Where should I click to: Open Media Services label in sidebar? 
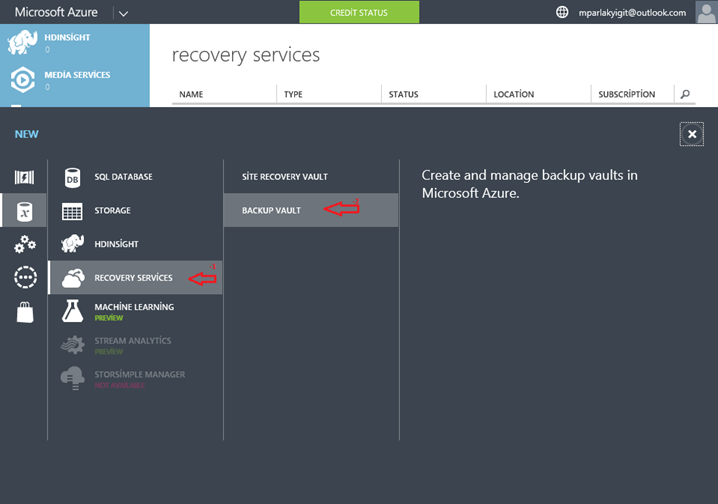tap(77, 75)
